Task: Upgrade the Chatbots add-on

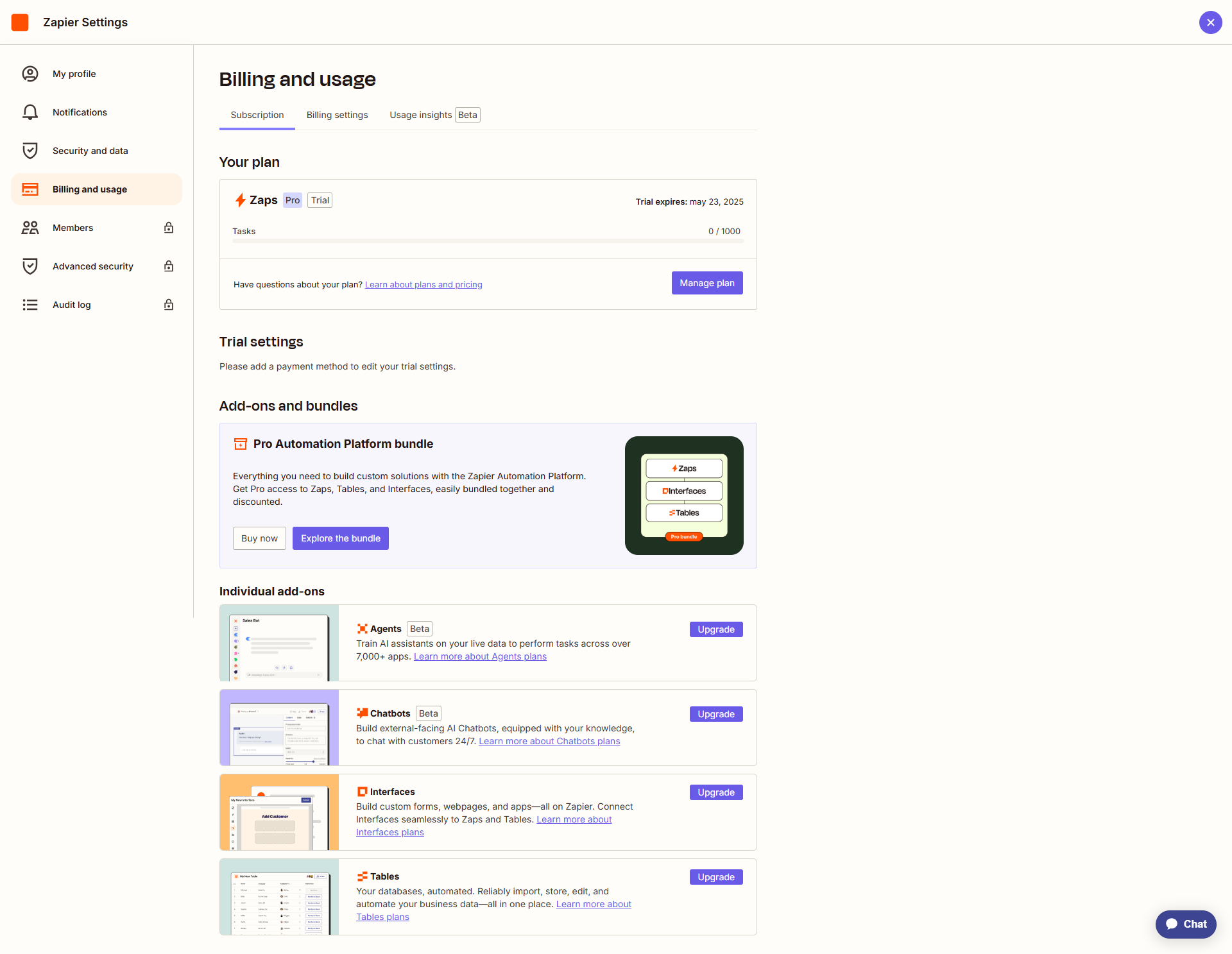Action: pos(716,714)
